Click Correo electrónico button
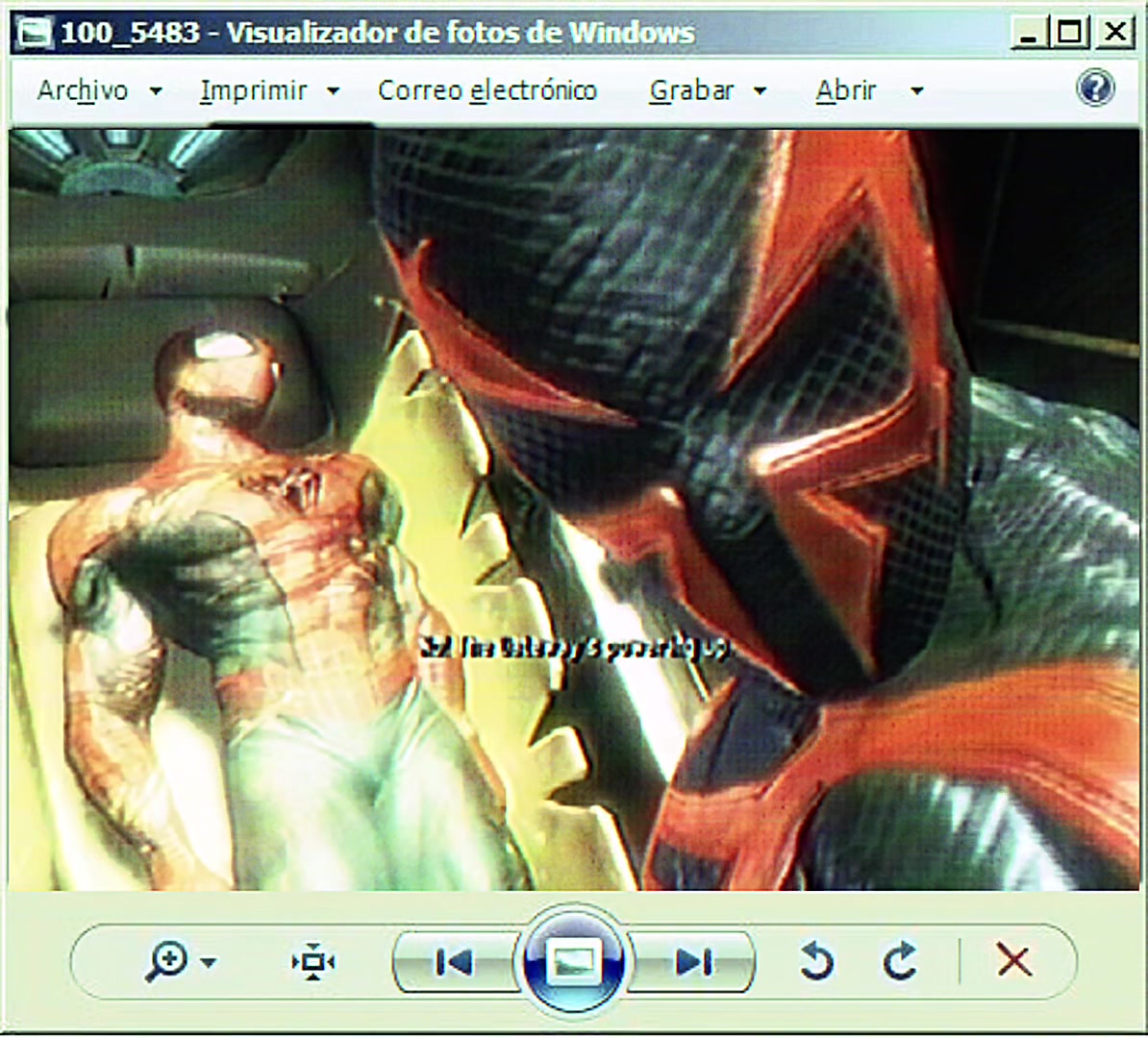 click(x=487, y=90)
